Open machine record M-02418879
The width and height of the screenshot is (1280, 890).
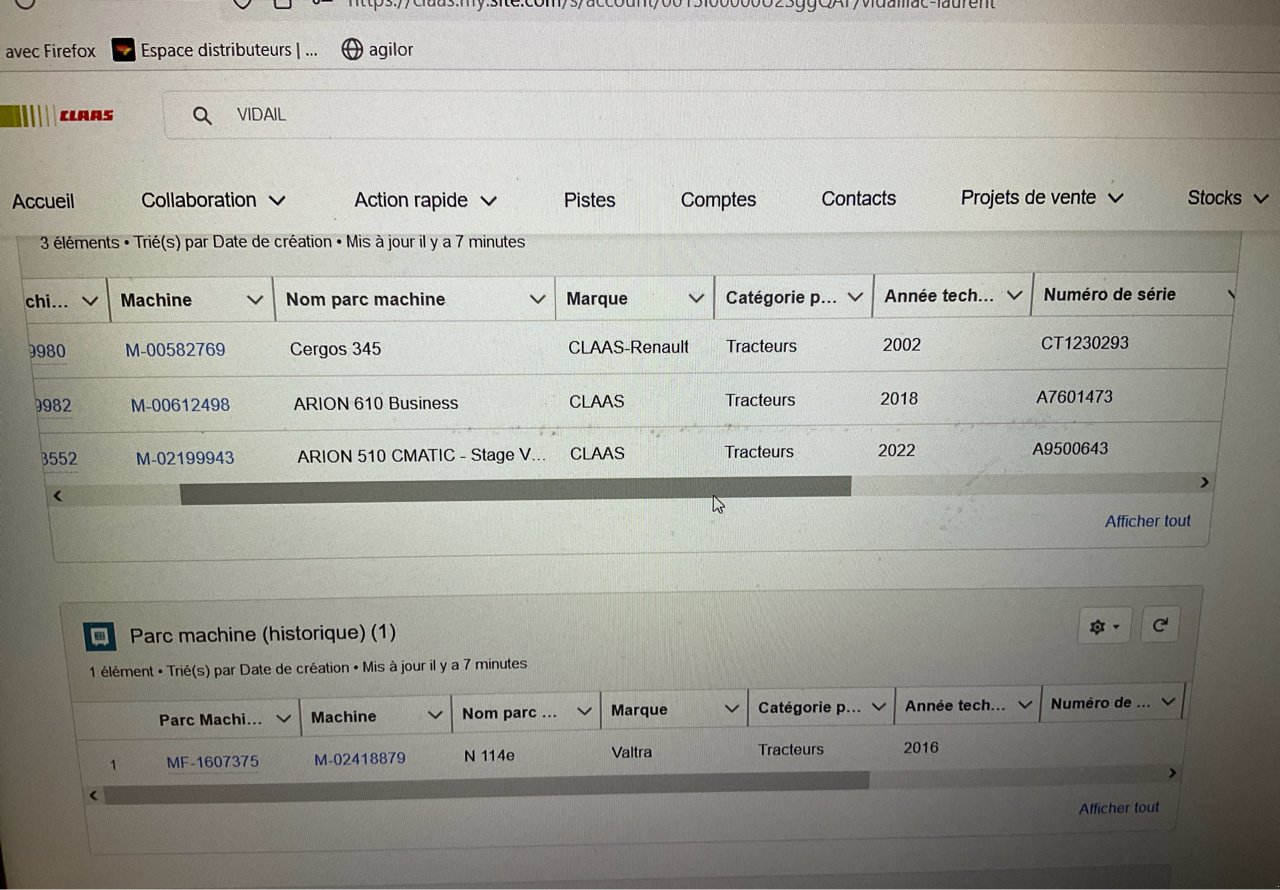coord(360,759)
